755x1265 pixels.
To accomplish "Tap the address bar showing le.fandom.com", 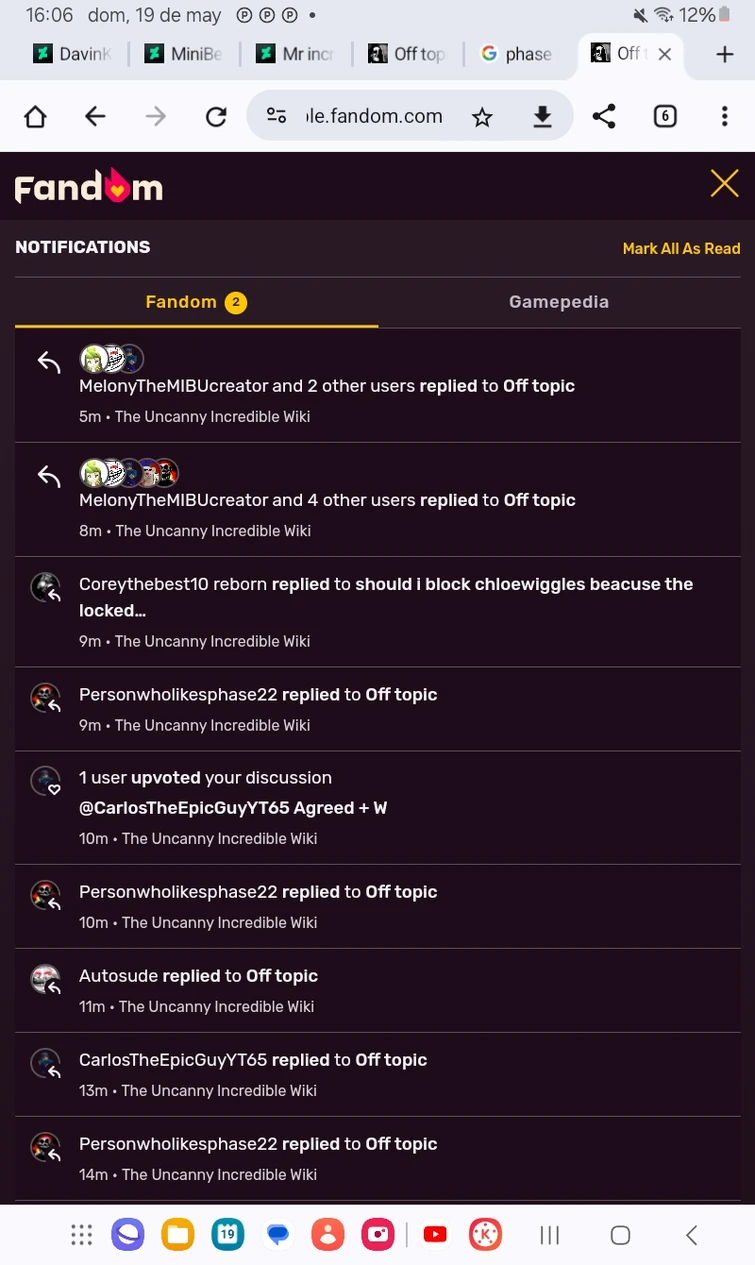I will coord(370,116).
